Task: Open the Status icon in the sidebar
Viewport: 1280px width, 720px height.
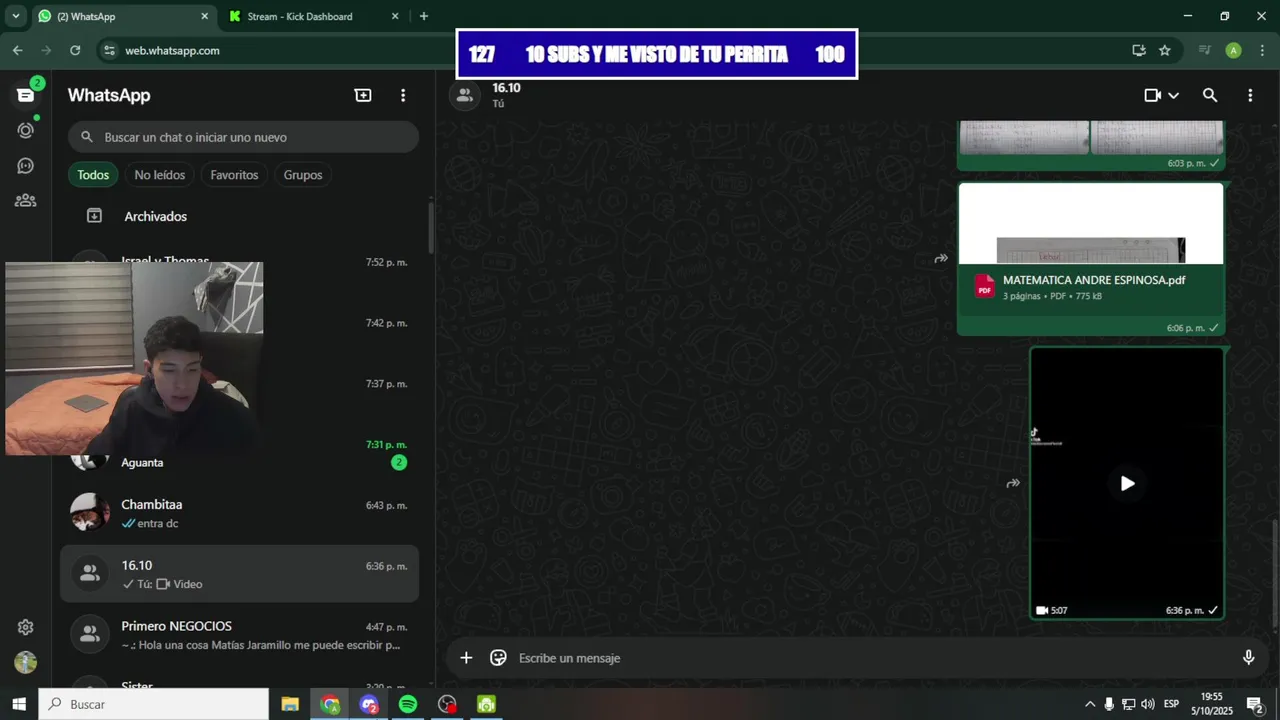Action: pyautogui.click(x=25, y=130)
